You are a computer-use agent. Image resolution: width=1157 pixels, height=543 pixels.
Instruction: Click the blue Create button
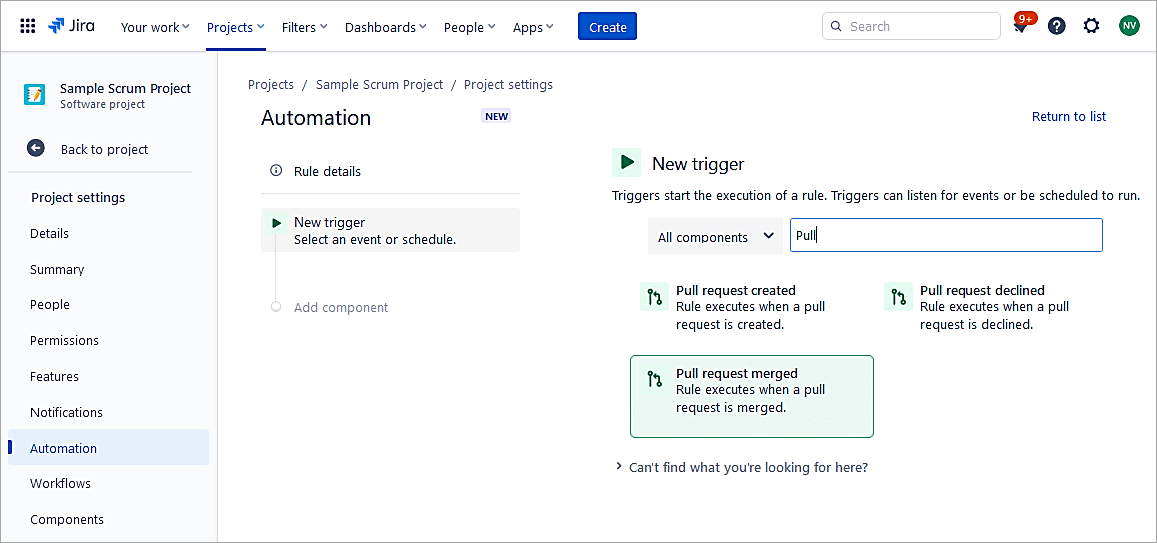coord(607,27)
